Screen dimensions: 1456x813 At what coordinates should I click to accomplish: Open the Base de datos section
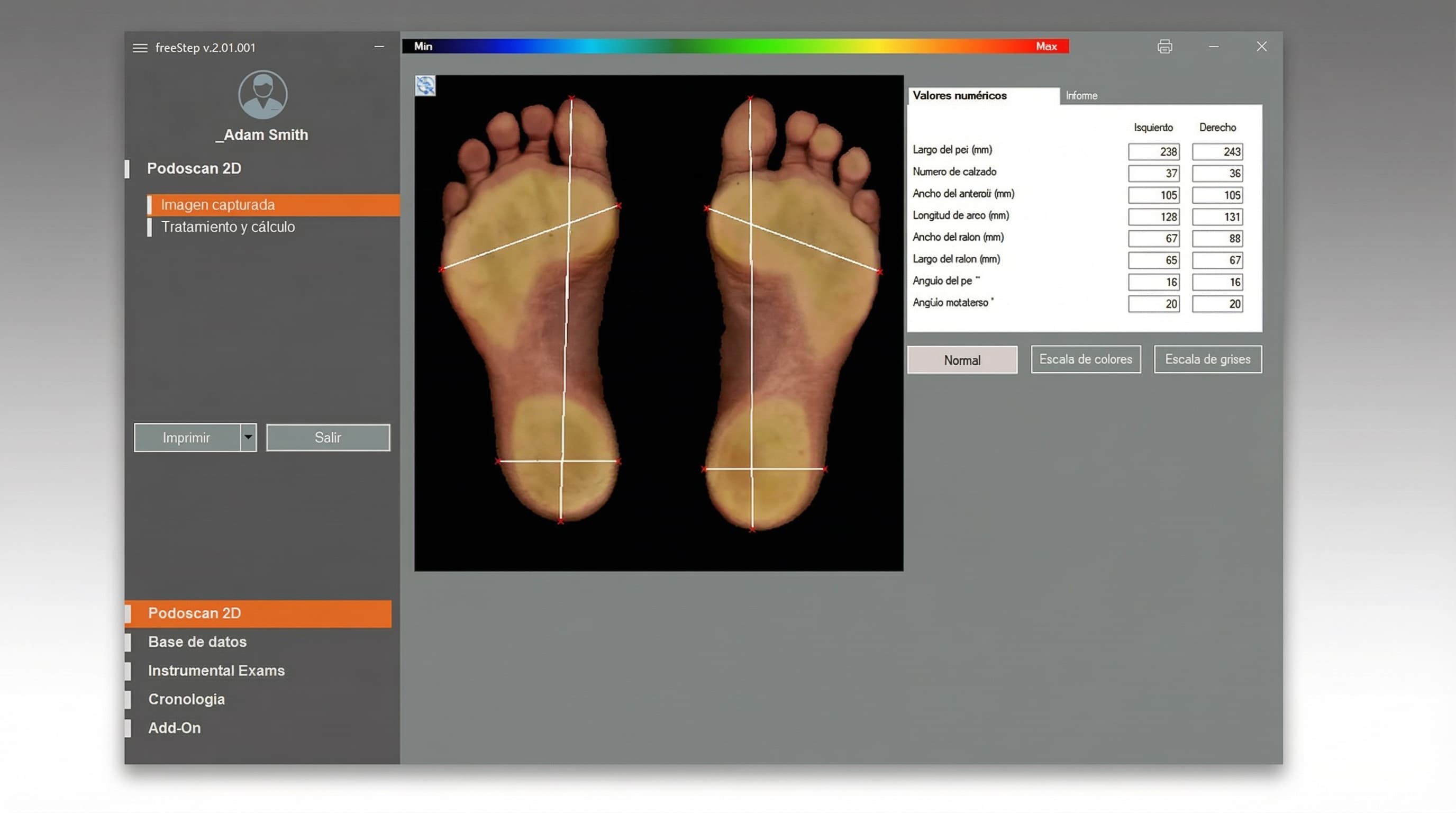(197, 642)
